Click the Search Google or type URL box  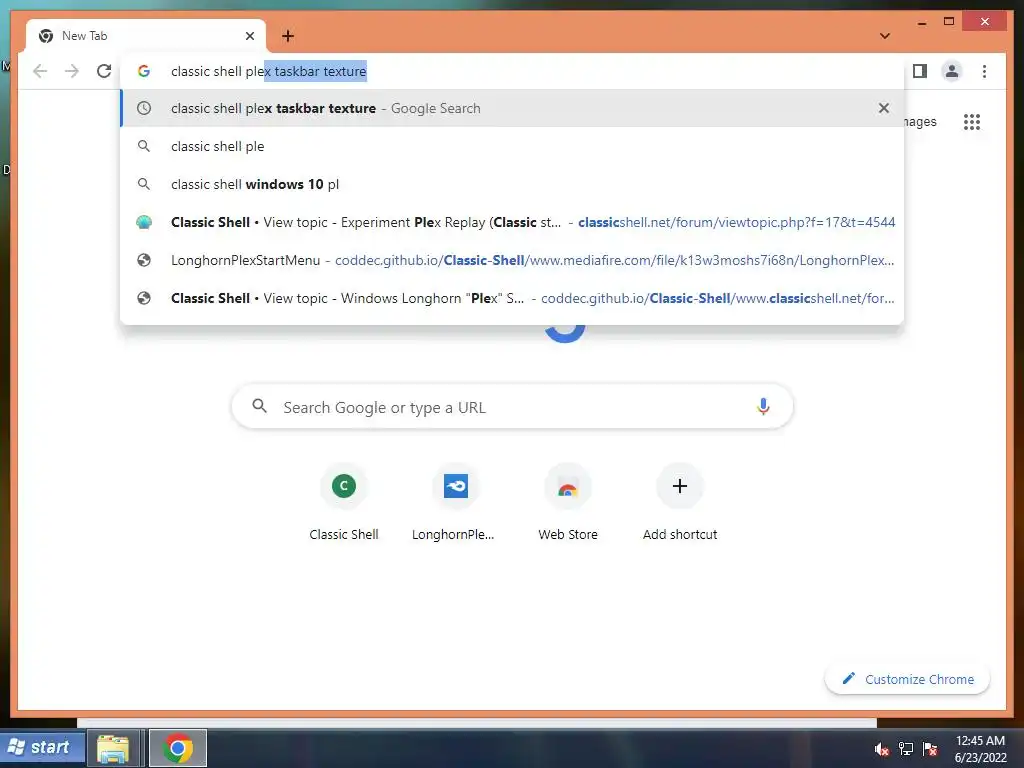(x=513, y=407)
